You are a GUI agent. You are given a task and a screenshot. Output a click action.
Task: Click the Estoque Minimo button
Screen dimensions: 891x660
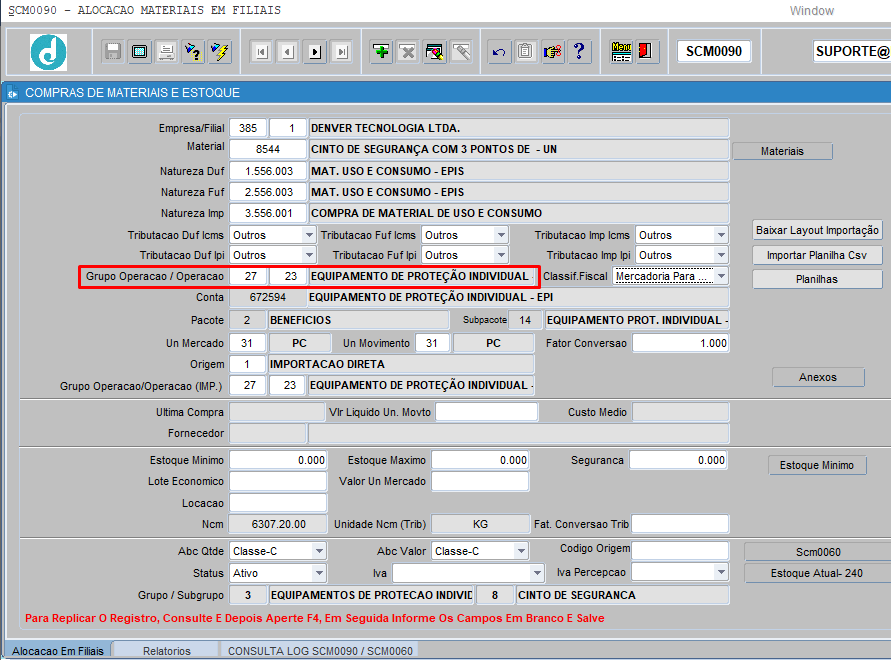click(817, 465)
